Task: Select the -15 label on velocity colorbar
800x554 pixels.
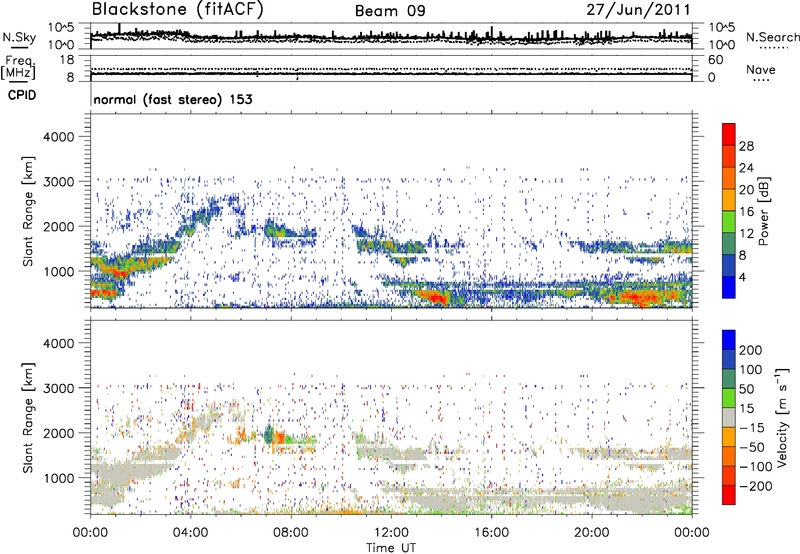Action: (x=751, y=428)
